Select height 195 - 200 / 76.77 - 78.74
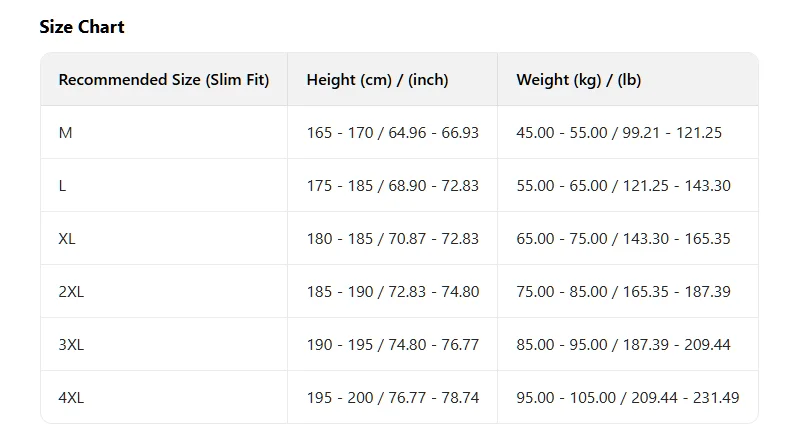The height and width of the screenshot is (444, 791). [392, 397]
